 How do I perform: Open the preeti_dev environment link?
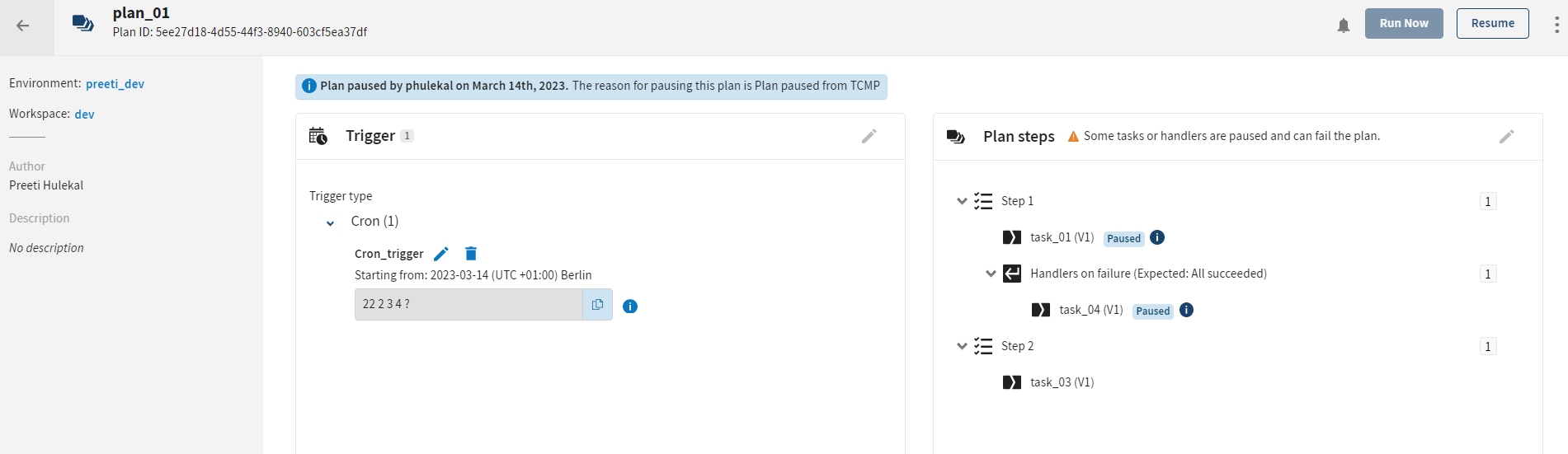[x=115, y=84]
